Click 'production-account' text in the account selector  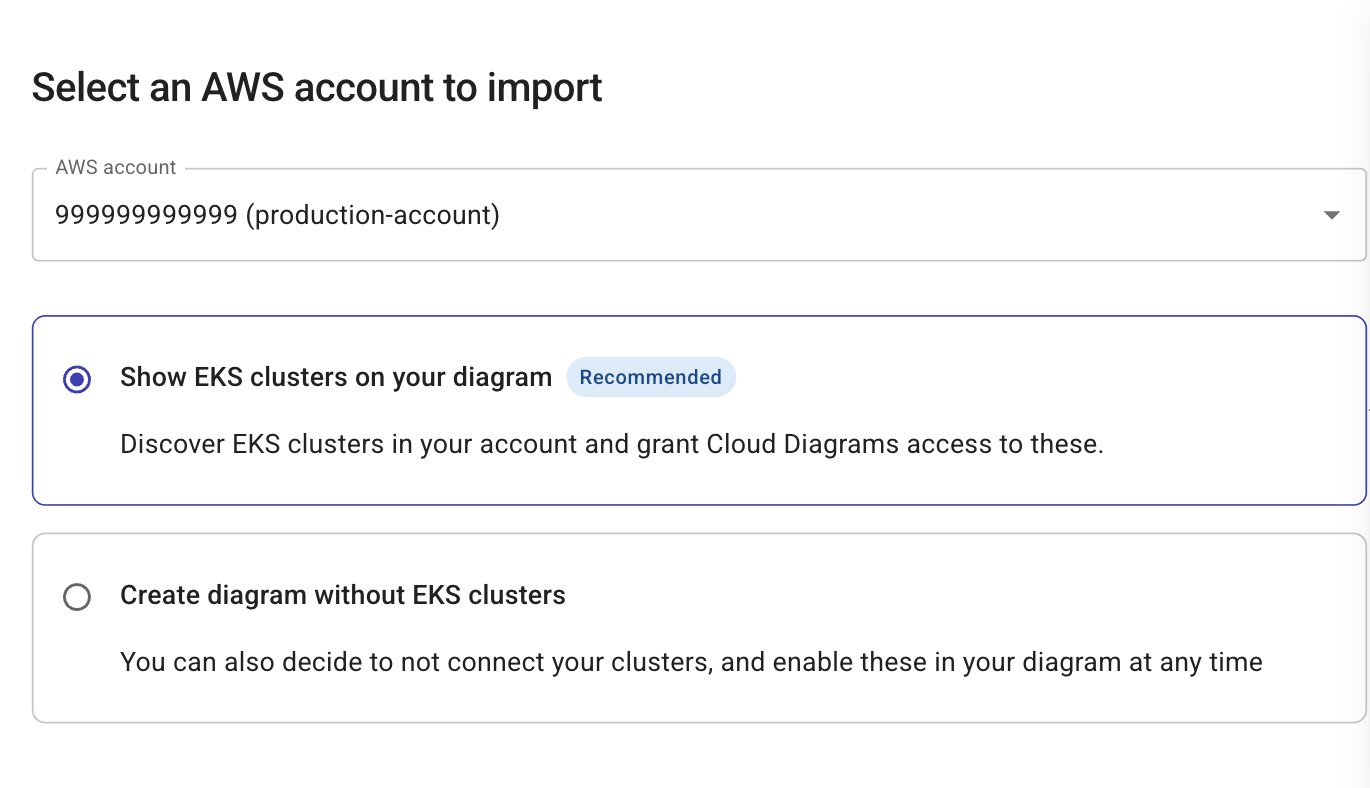(x=372, y=215)
